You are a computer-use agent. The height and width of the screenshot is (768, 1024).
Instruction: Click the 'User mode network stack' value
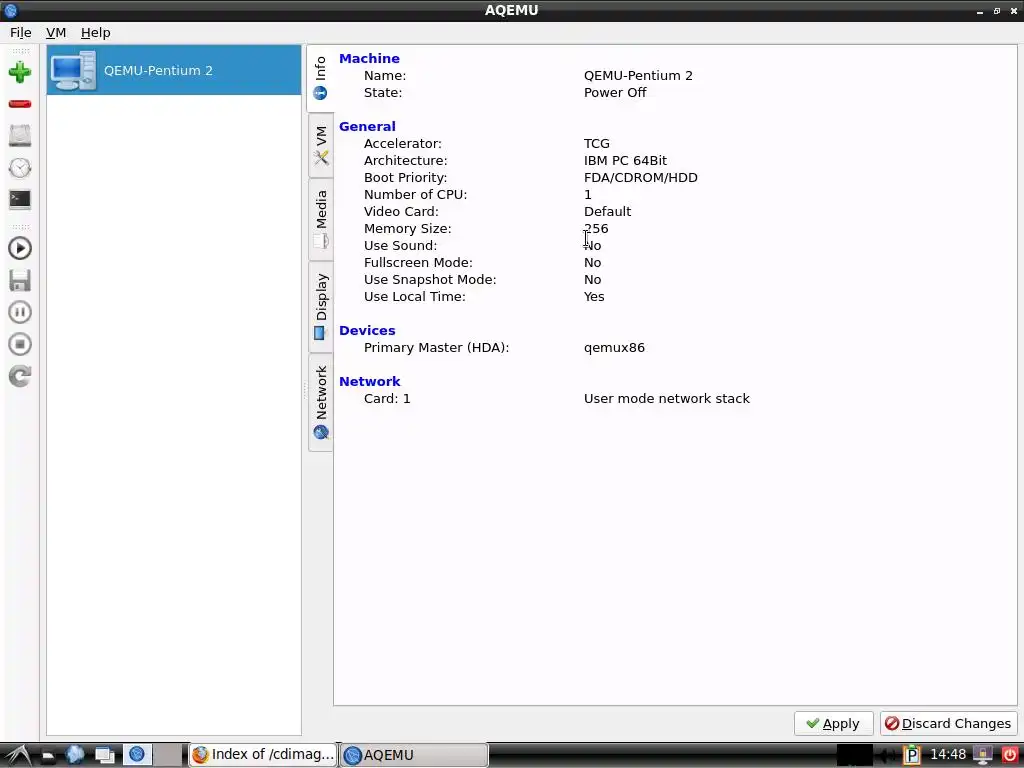[667, 398]
